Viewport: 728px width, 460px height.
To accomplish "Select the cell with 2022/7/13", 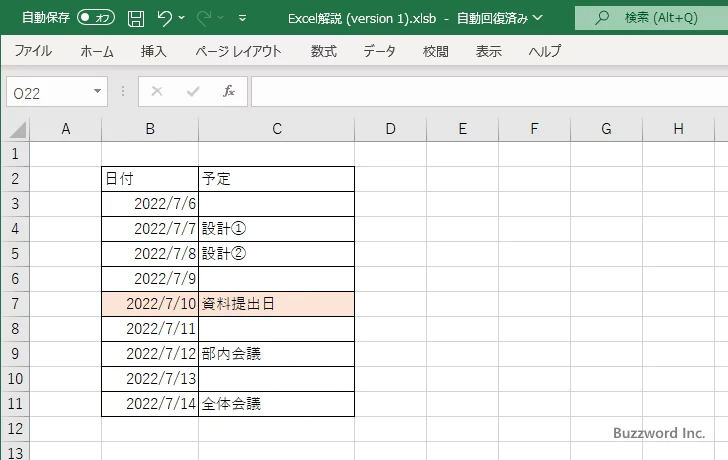I will point(150,379).
